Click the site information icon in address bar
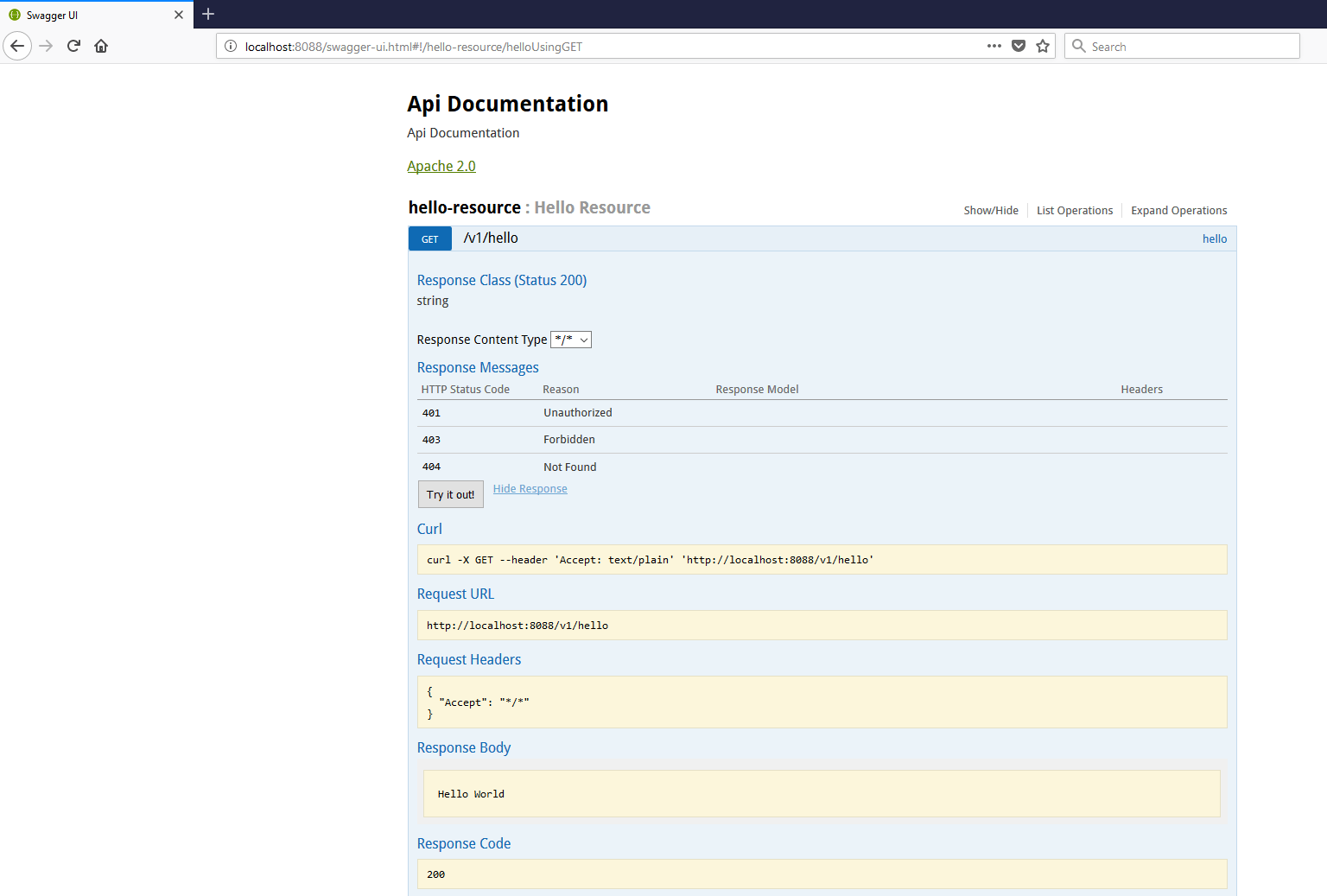This screenshot has width=1327, height=896. click(231, 47)
